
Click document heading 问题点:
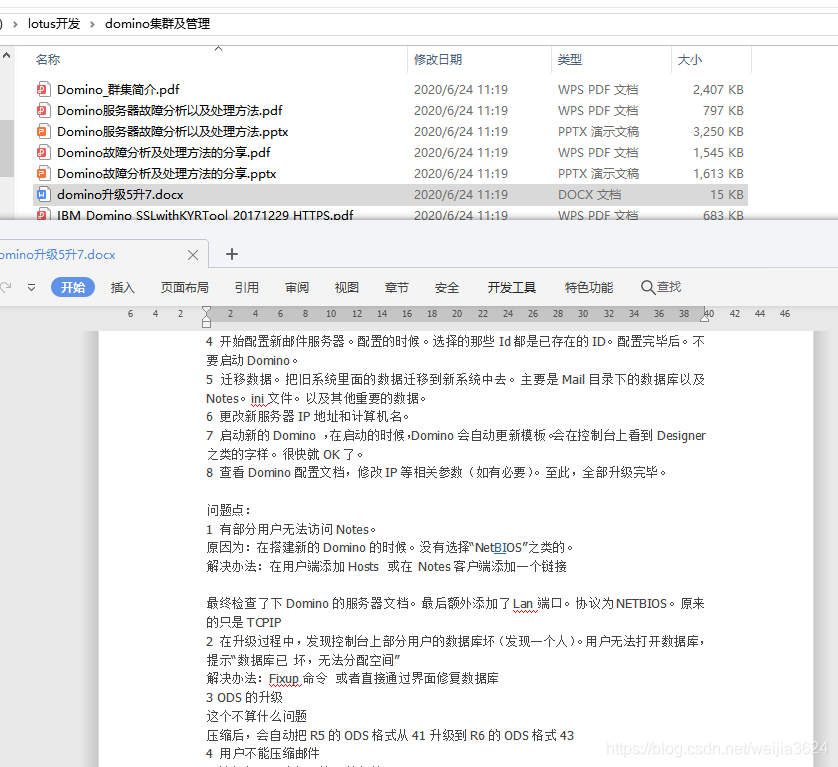pyautogui.click(x=229, y=510)
